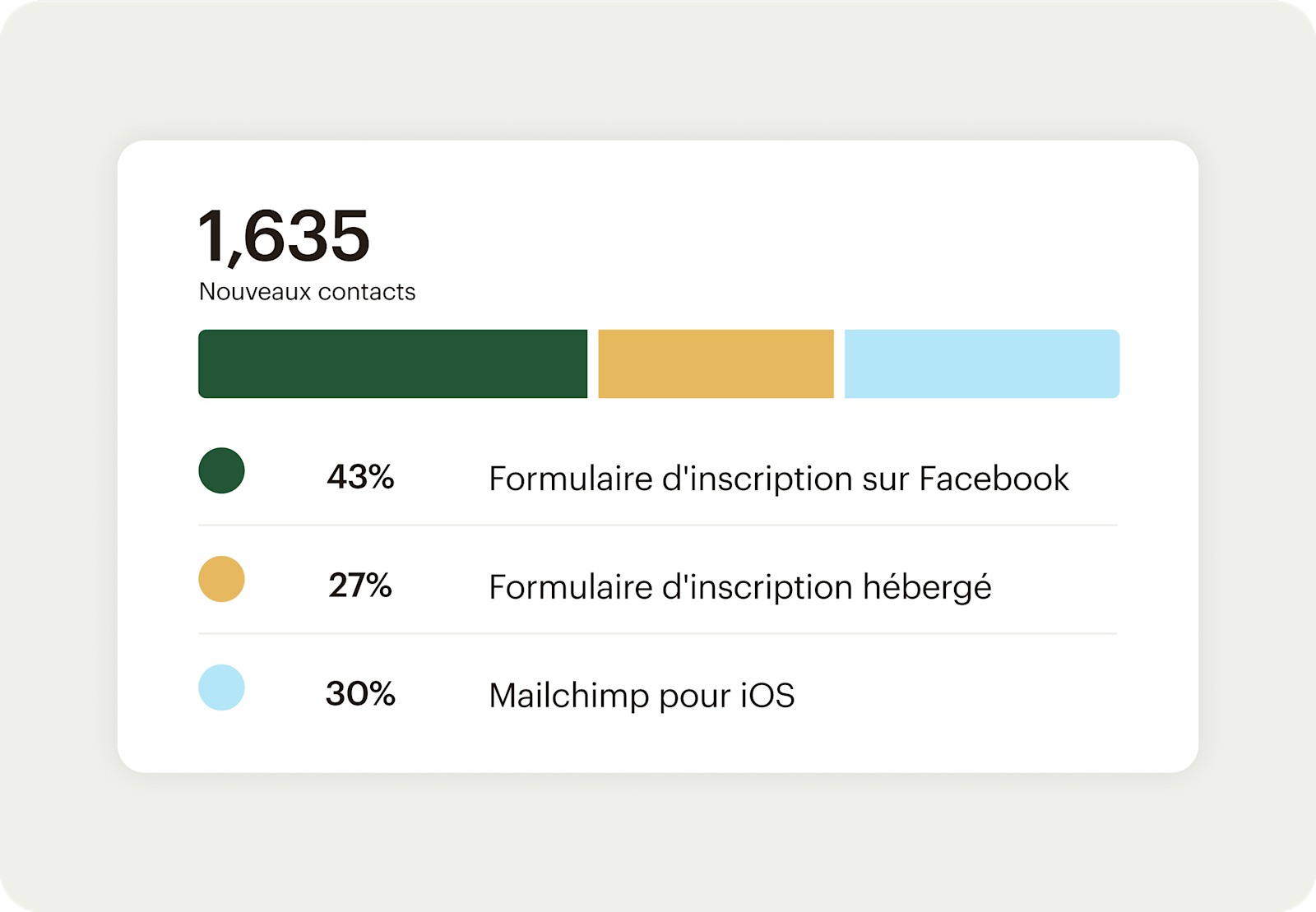The width and height of the screenshot is (1316, 912).
Task: Click the word Mailchimp
Action: pyautogui.click(x=568, y=696)
